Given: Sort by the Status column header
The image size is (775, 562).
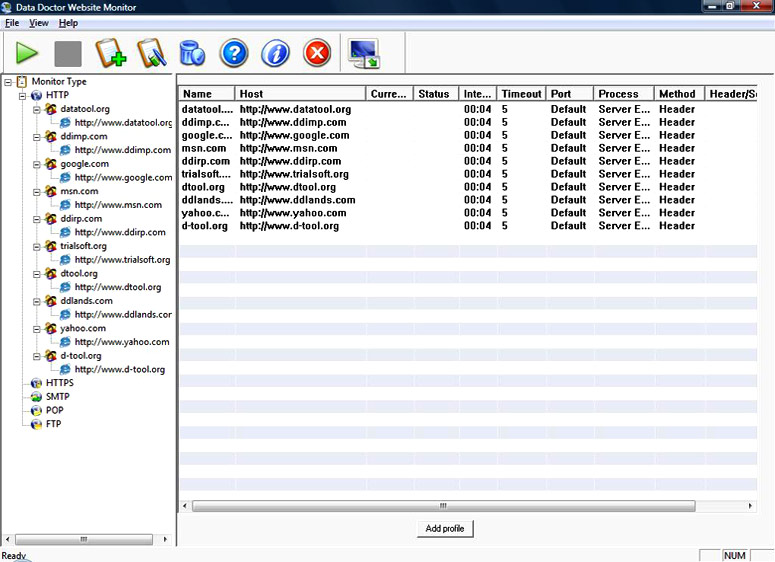Looking at the screenshot, I should pos(436,93).
